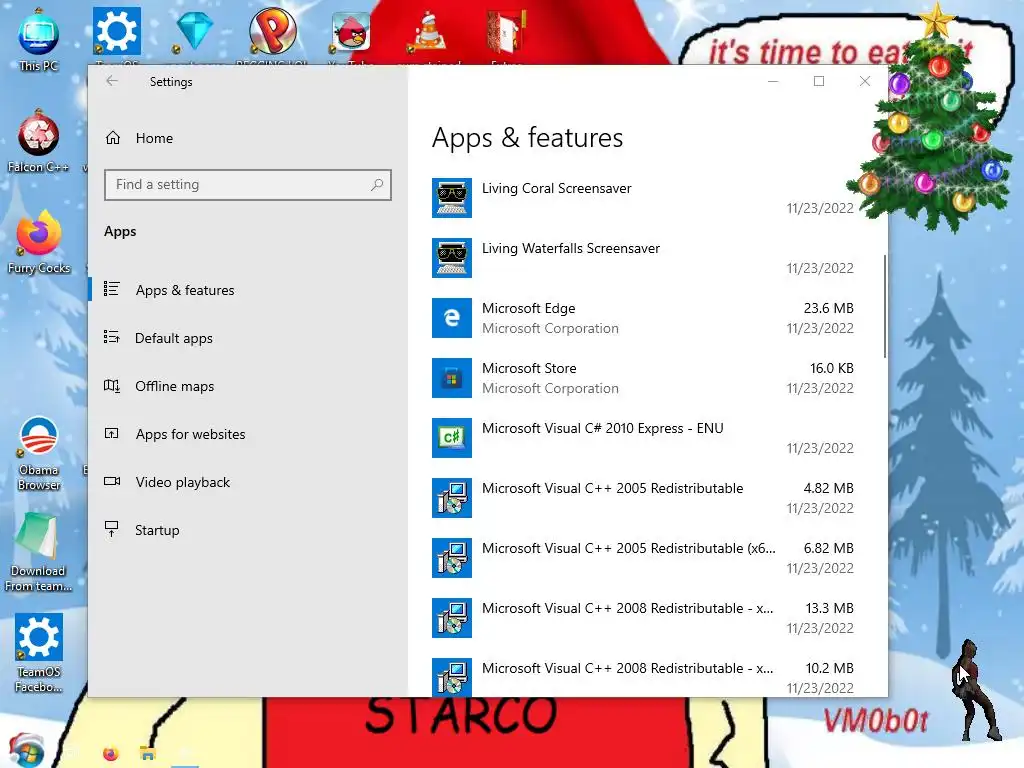Click Visual C# 2010 Express icon

pyautogui.click(x=452, y=438)
